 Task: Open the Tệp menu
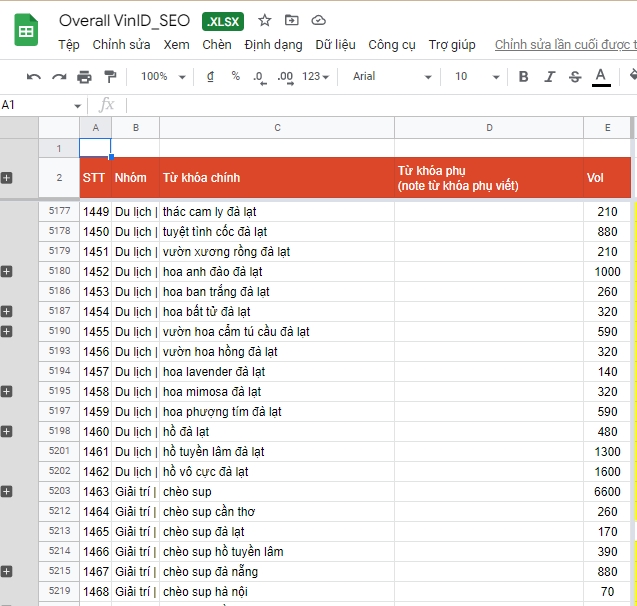69,45
